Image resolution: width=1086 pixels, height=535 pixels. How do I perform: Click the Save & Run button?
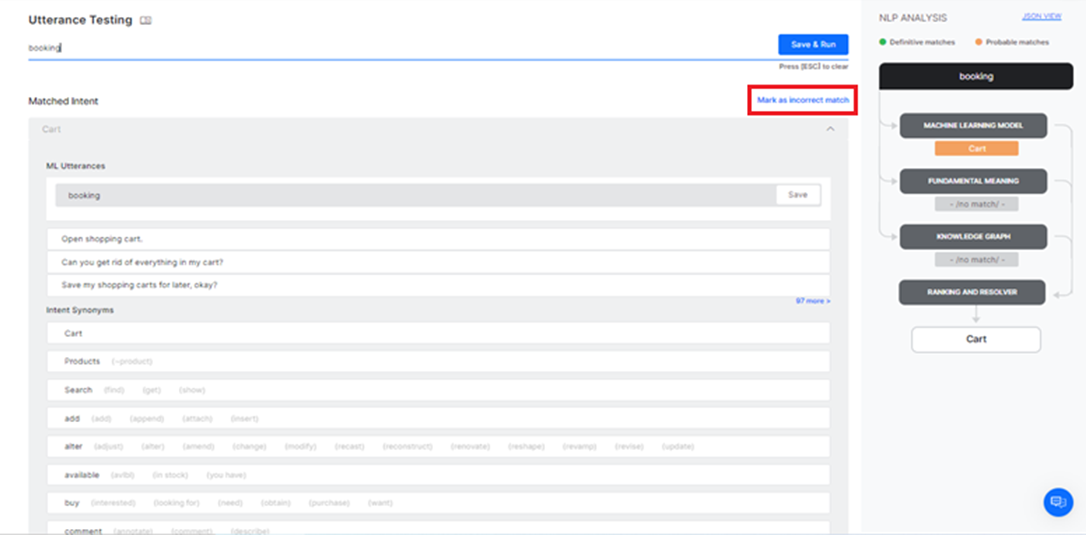(x=812, y=45)
